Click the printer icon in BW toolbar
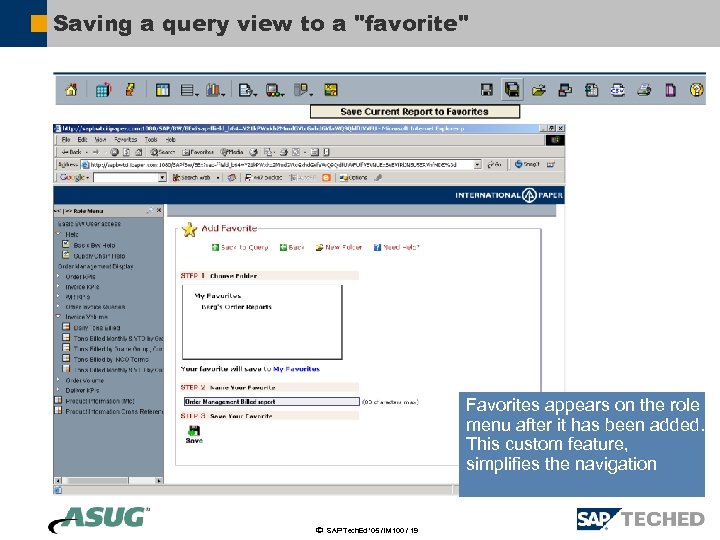720x540 pixels. point(644,90)
